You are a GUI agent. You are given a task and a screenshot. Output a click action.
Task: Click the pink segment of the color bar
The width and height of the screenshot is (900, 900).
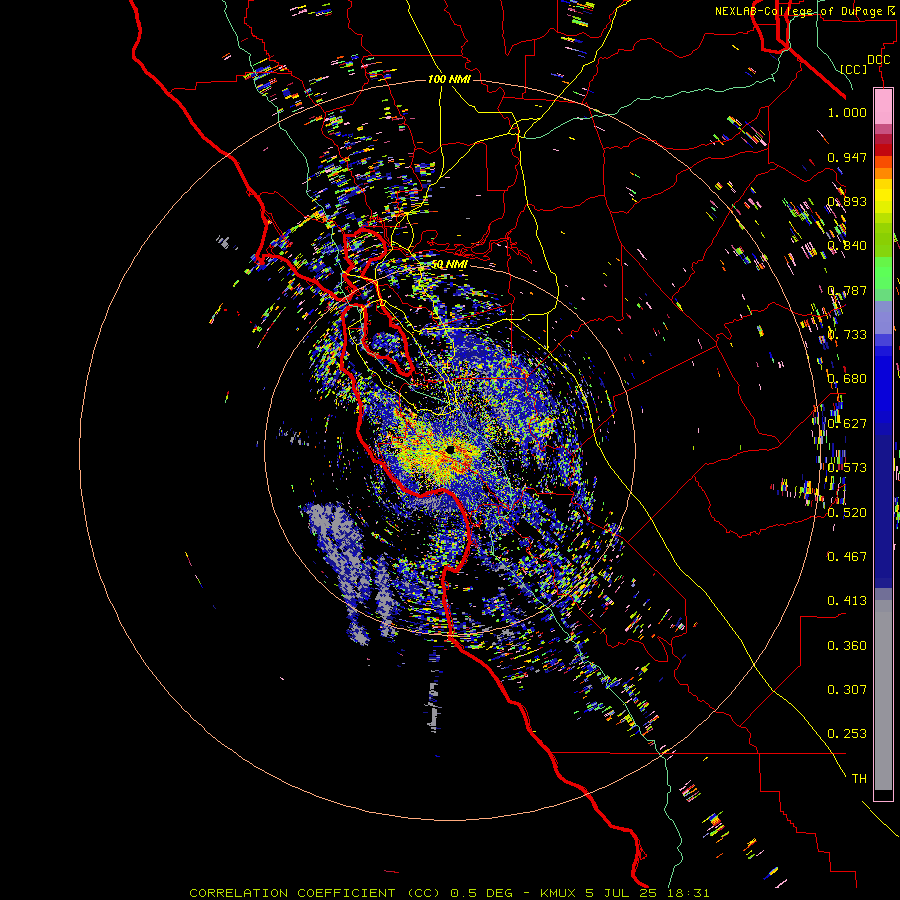point(883,107)
